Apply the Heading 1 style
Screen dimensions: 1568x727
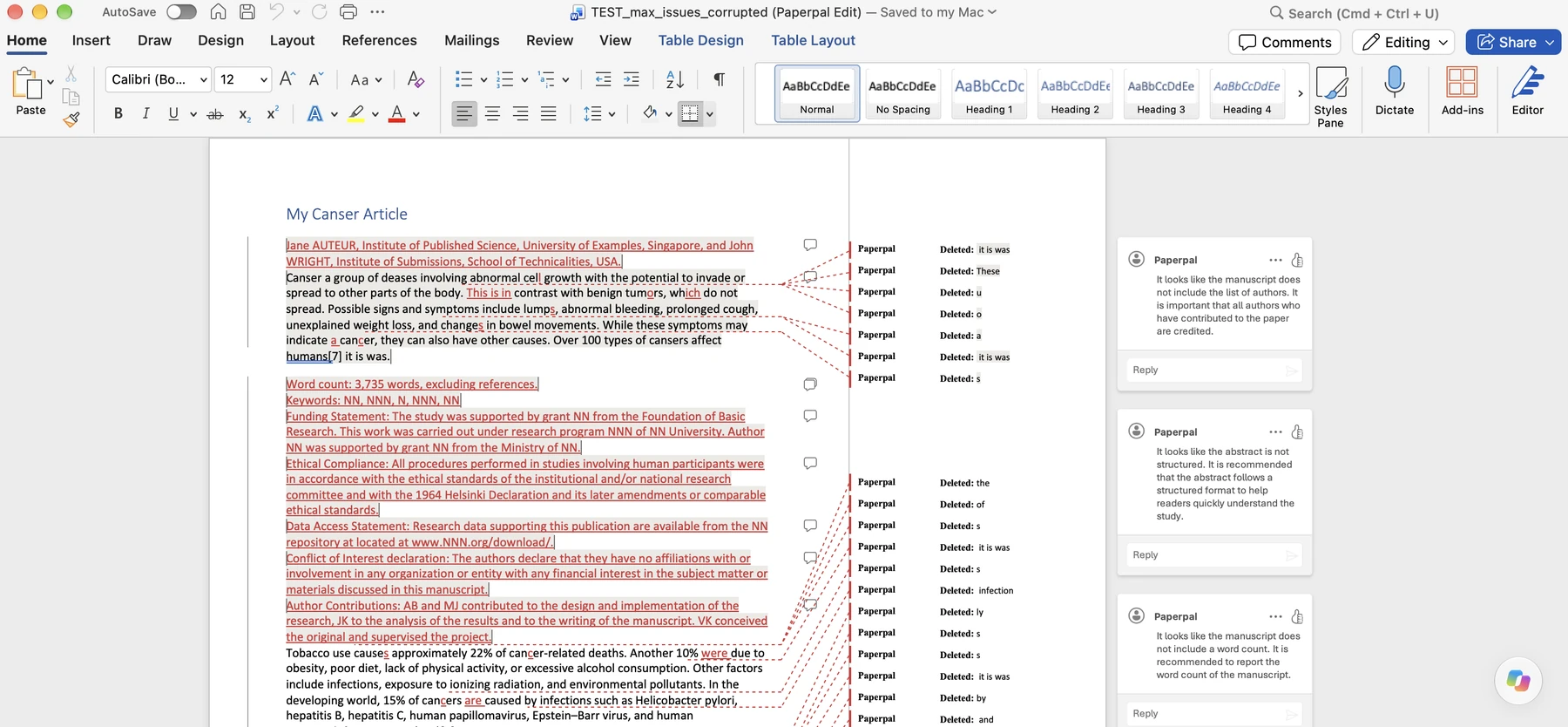coord(989,93)
